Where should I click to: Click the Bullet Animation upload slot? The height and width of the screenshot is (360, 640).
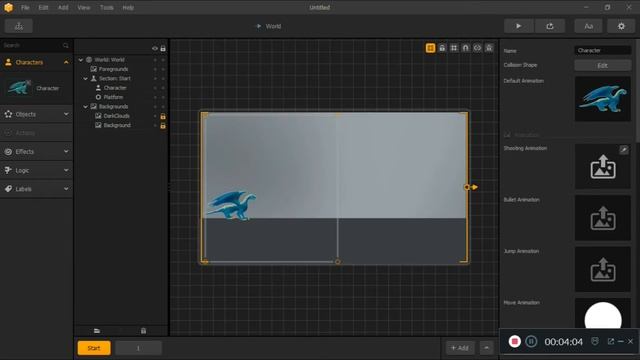coord(603,218)
